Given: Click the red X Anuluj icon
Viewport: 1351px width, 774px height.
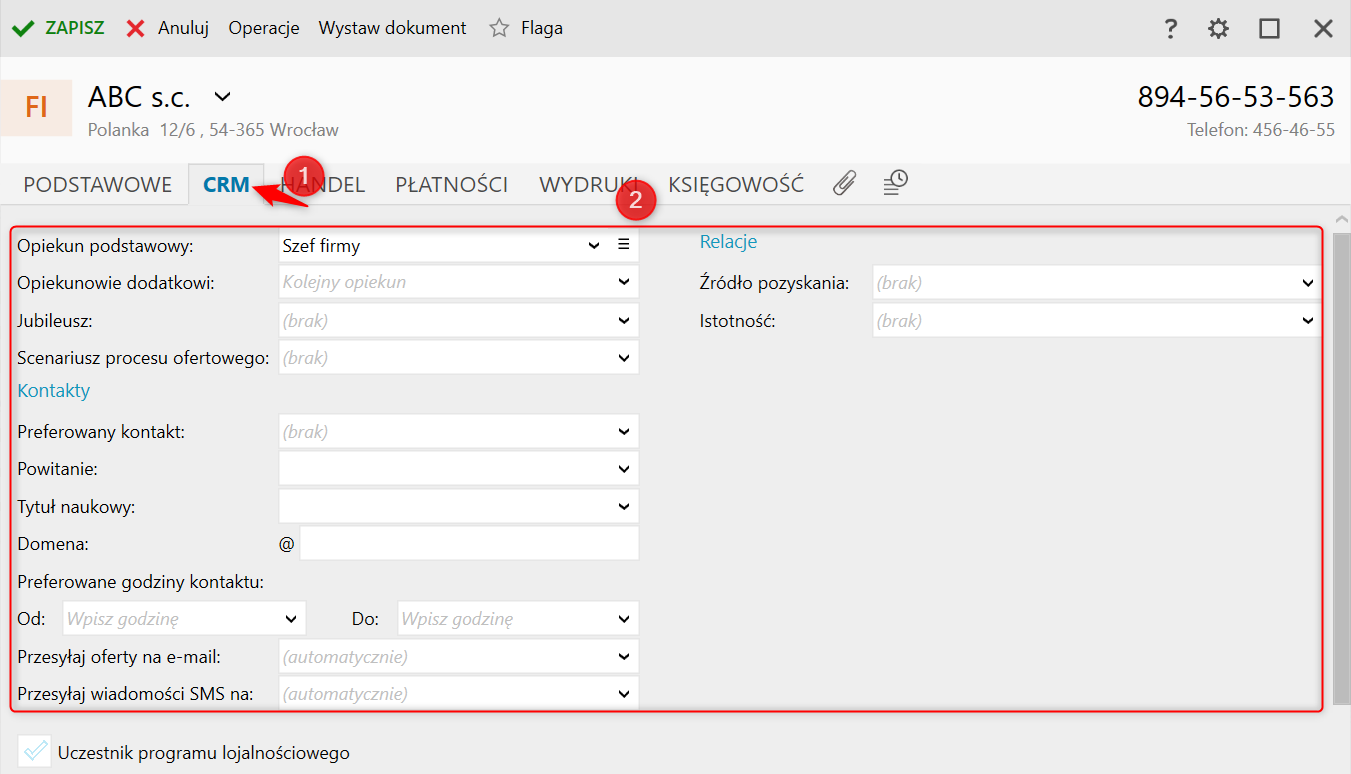Looking at the screenshot, I should tap(136, 28).
